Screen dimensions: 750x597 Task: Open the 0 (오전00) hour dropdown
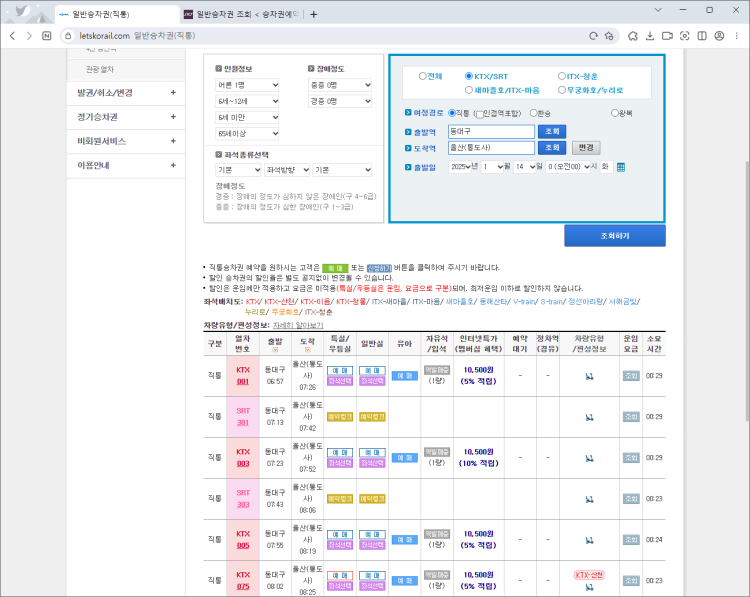point(569,167)
